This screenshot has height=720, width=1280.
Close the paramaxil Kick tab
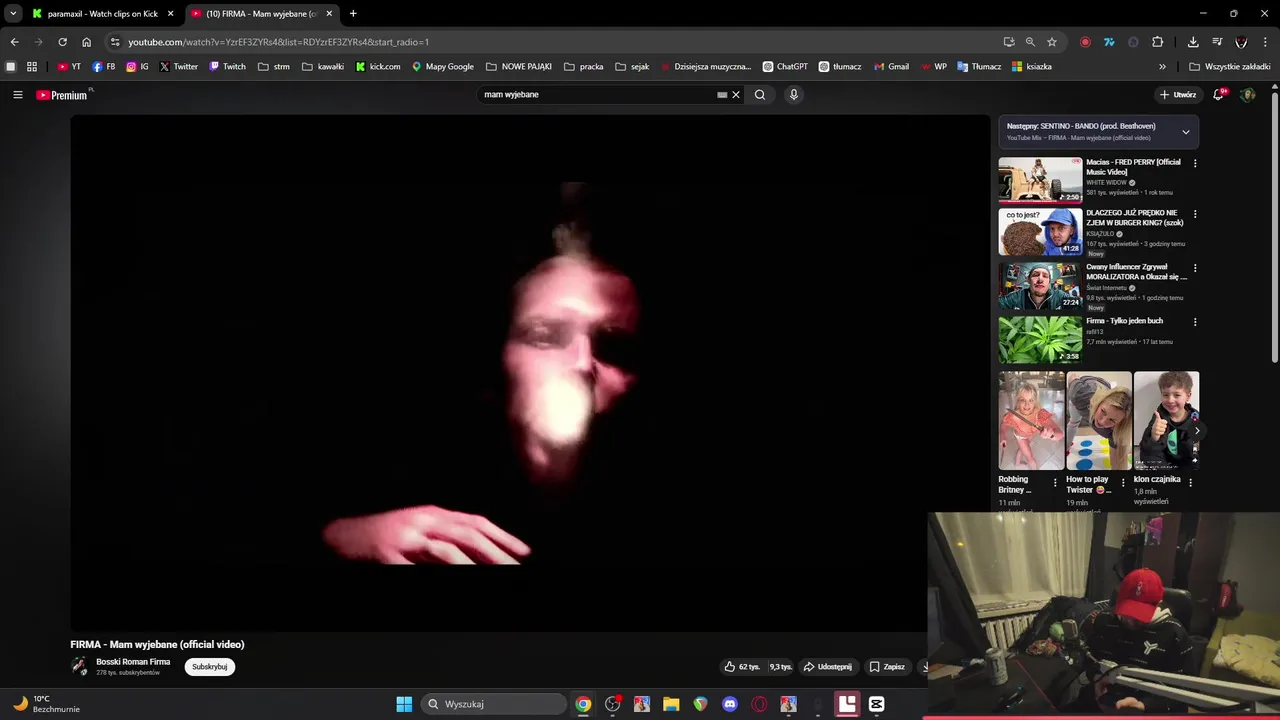[x=170, y=14]
